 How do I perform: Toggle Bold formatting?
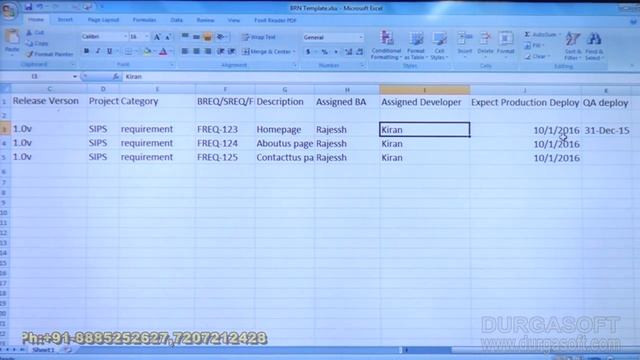coord(87,51)
